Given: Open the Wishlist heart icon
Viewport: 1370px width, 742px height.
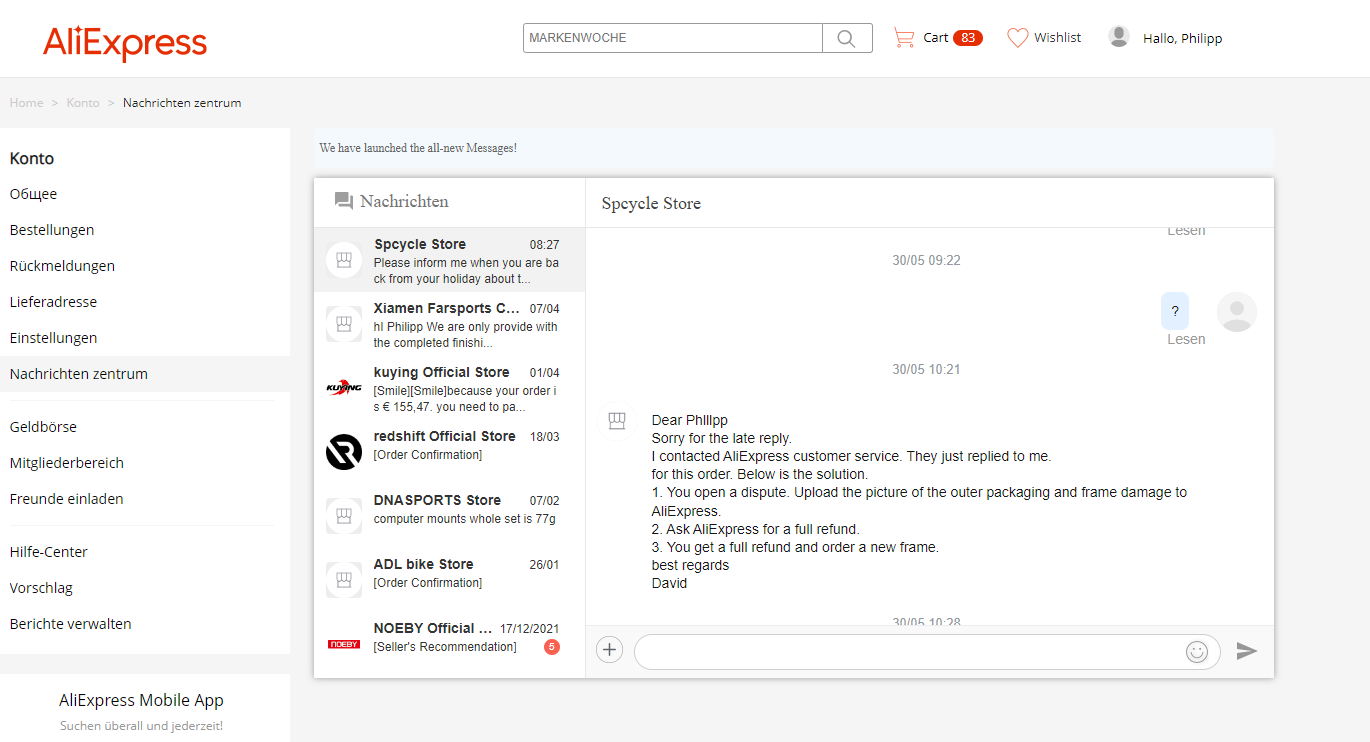Looking at the screenshot, I should [x=1017, y=38].
